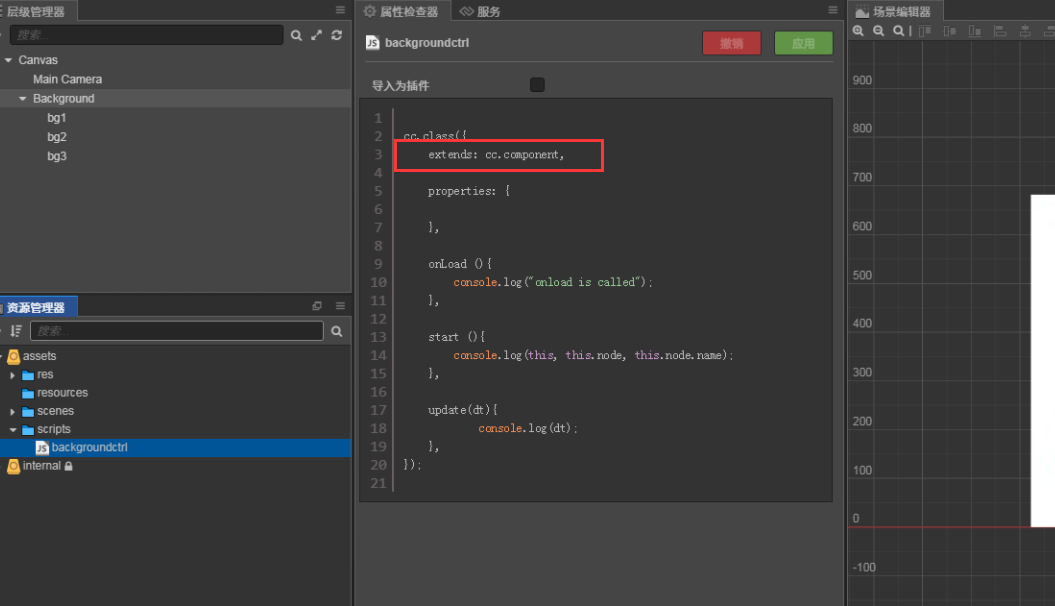Click the sort icon in the assets panel

[16, 331]
